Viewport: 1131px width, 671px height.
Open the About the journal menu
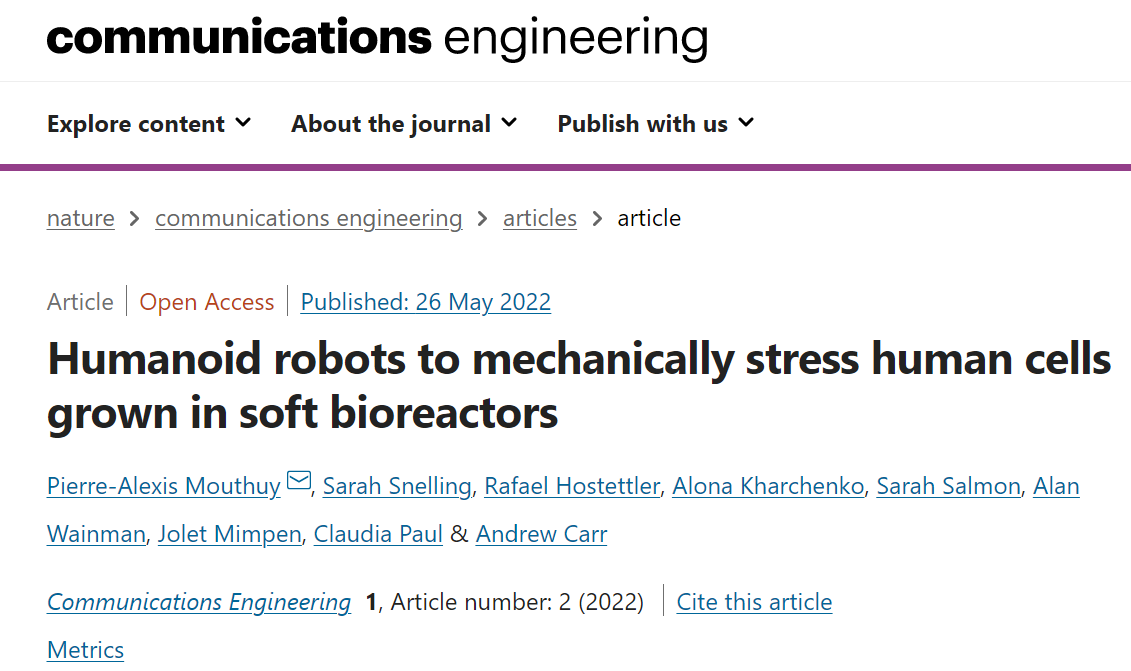404,124
